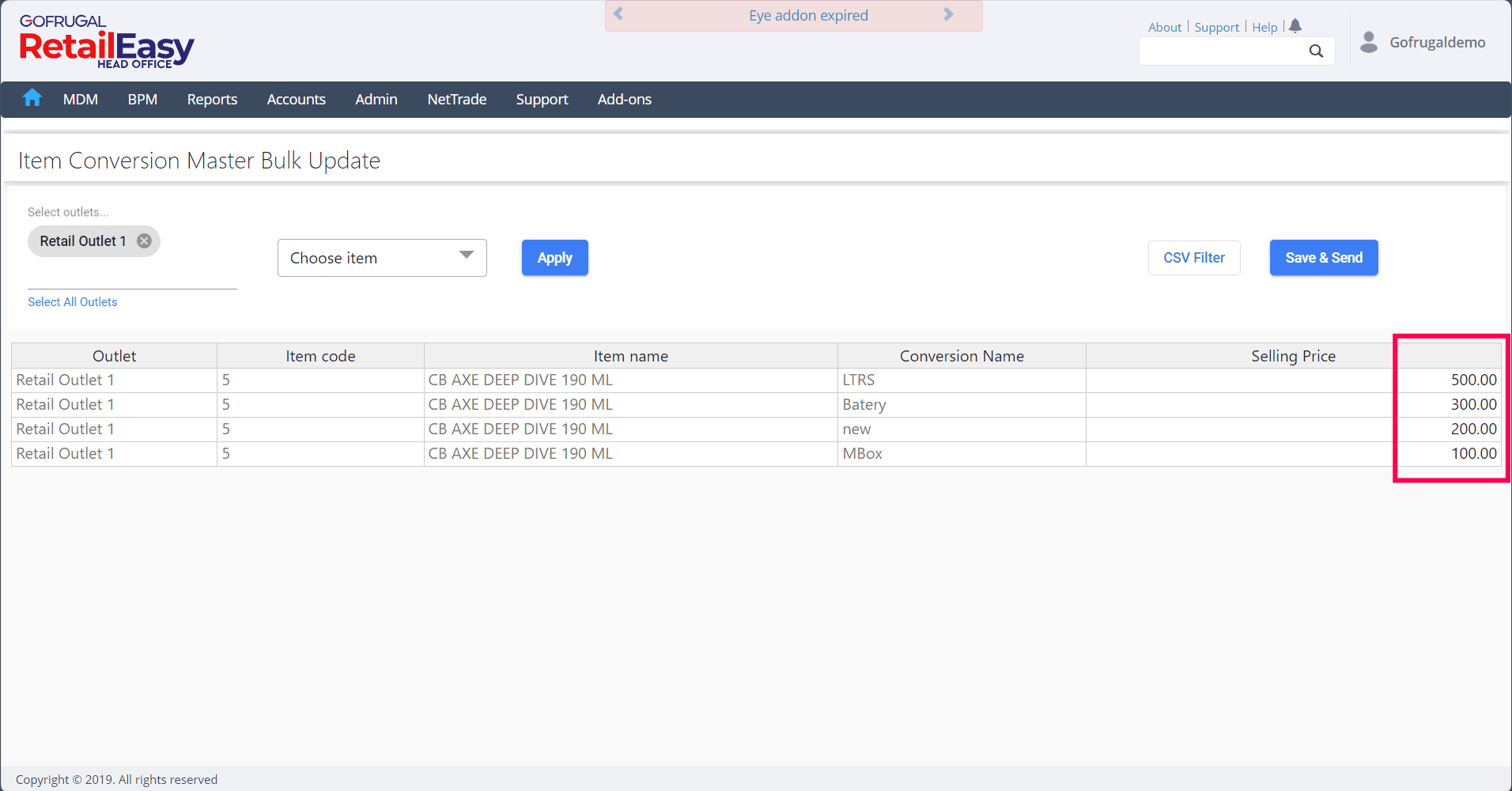This screenshot has height=791, width=1512.
Task: Click the search magnifier icon
Action: click(1316, 51)
